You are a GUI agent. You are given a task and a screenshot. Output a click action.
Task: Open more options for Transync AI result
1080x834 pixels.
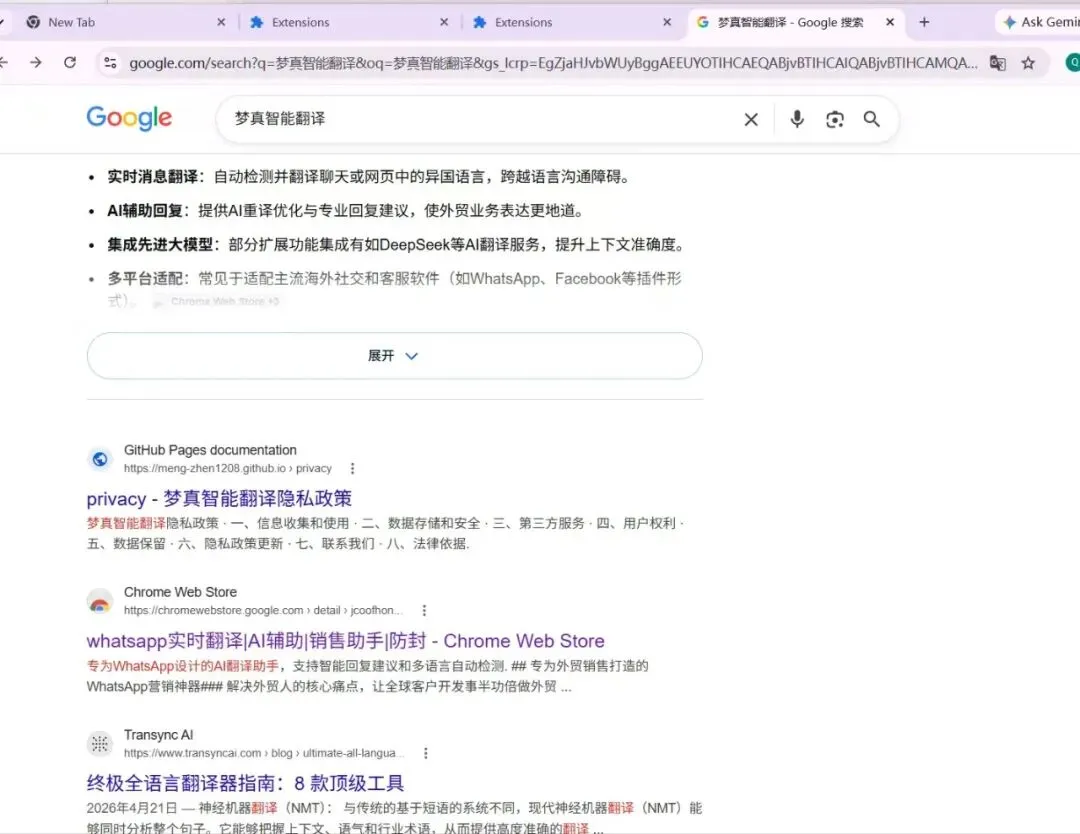(x=426, y=753)
